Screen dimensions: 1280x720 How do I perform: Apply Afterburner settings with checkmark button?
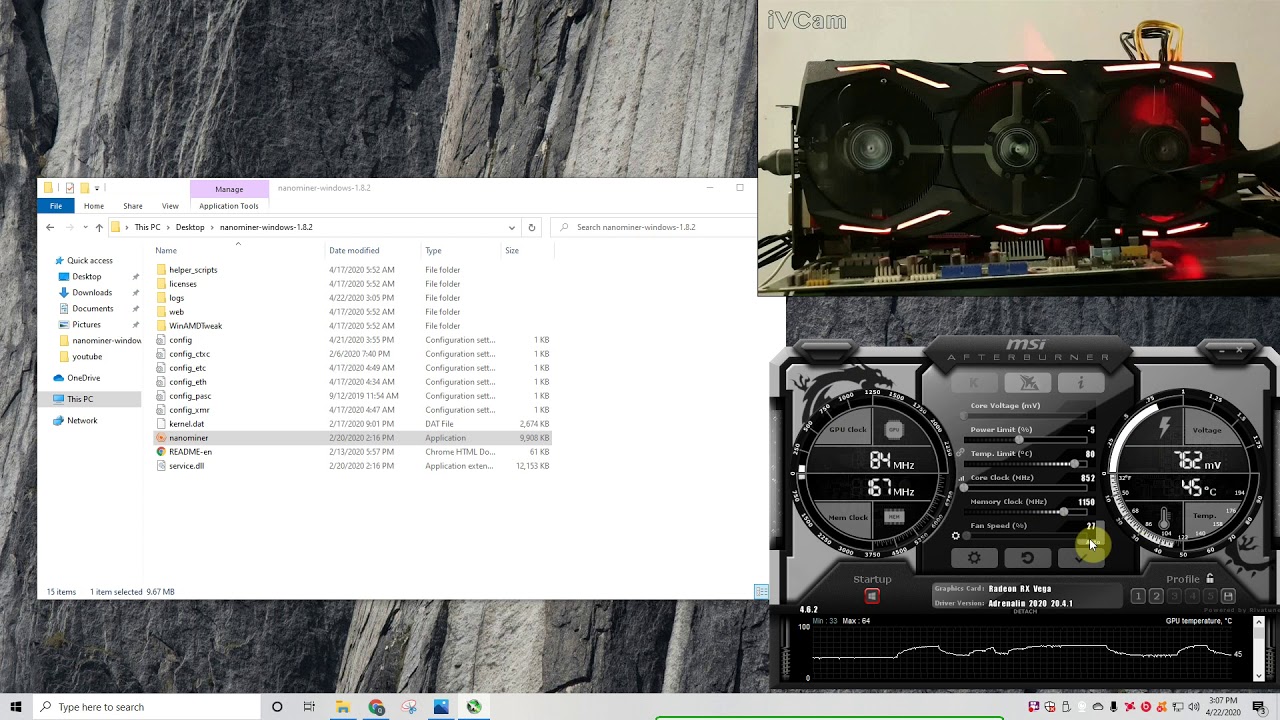(x=1080, y=557)
